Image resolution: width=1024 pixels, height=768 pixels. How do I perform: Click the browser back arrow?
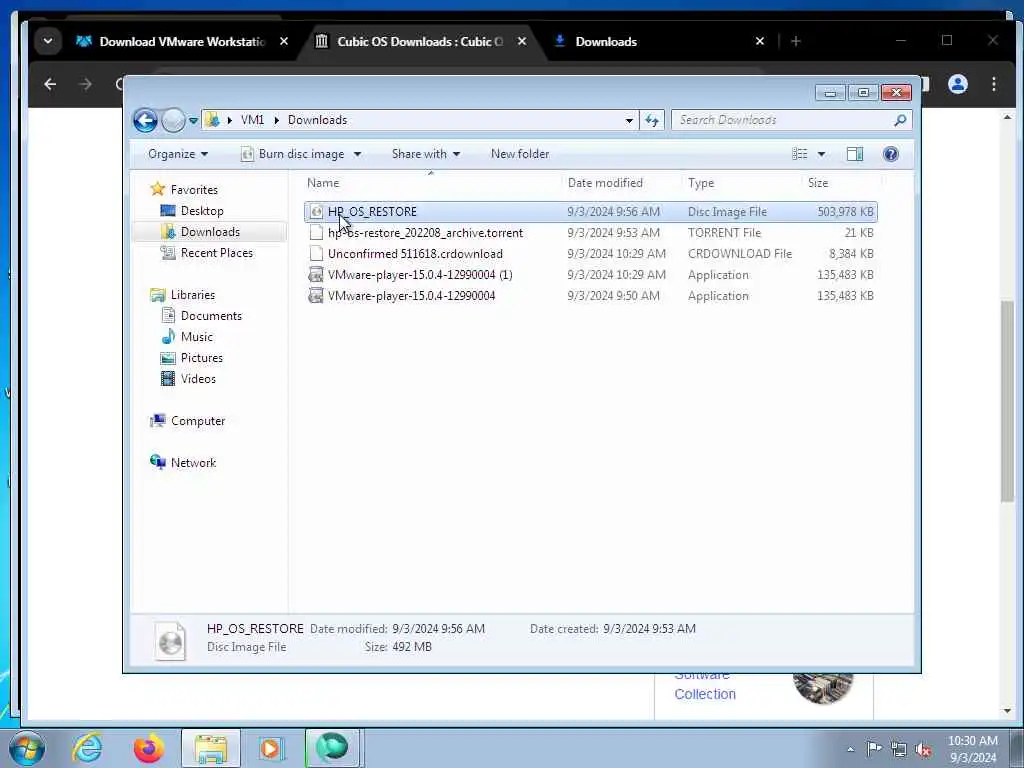click(x=50, y=84)
